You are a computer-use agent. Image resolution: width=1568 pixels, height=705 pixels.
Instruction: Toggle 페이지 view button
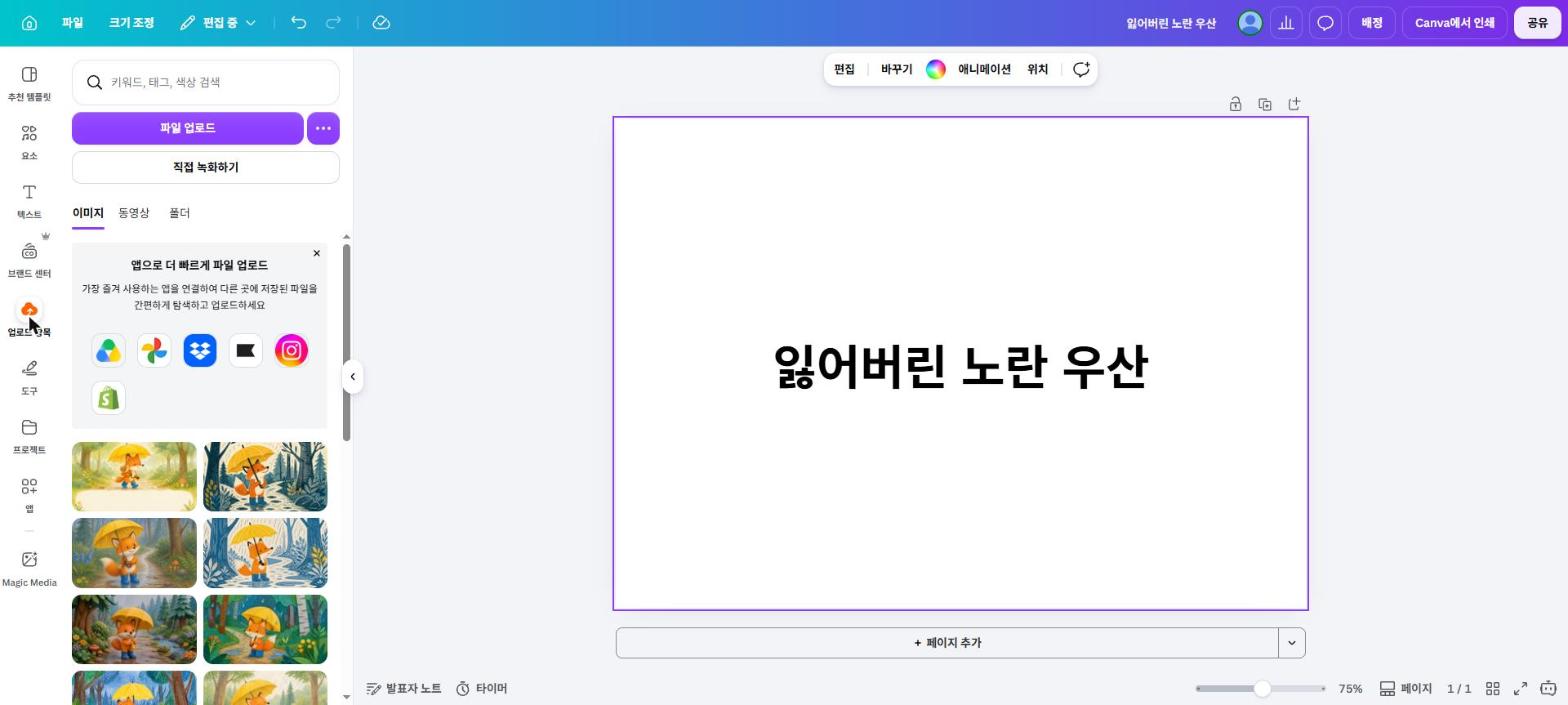(x=1406, y=688)
